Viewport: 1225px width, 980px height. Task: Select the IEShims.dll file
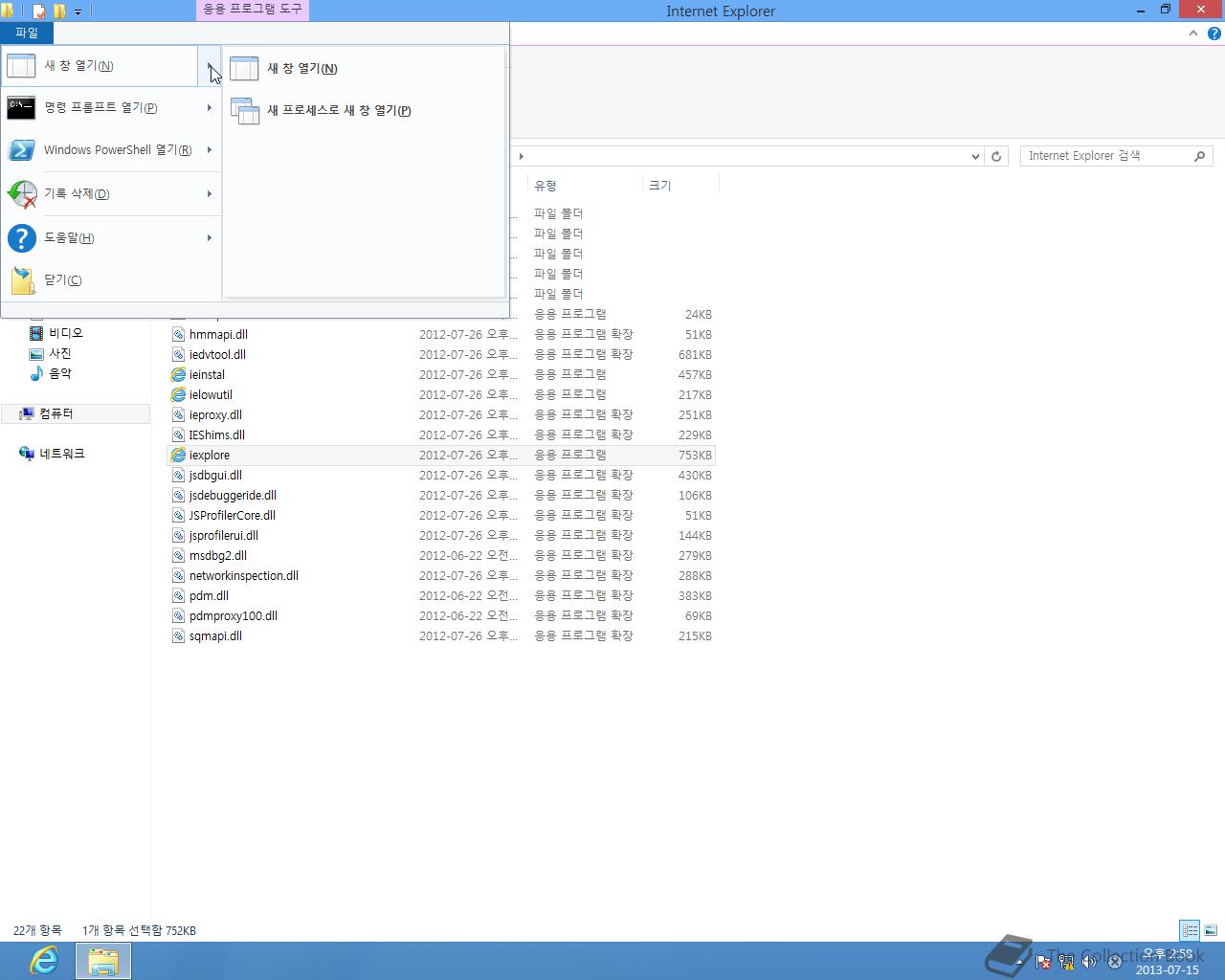click(x=217, y=435)
